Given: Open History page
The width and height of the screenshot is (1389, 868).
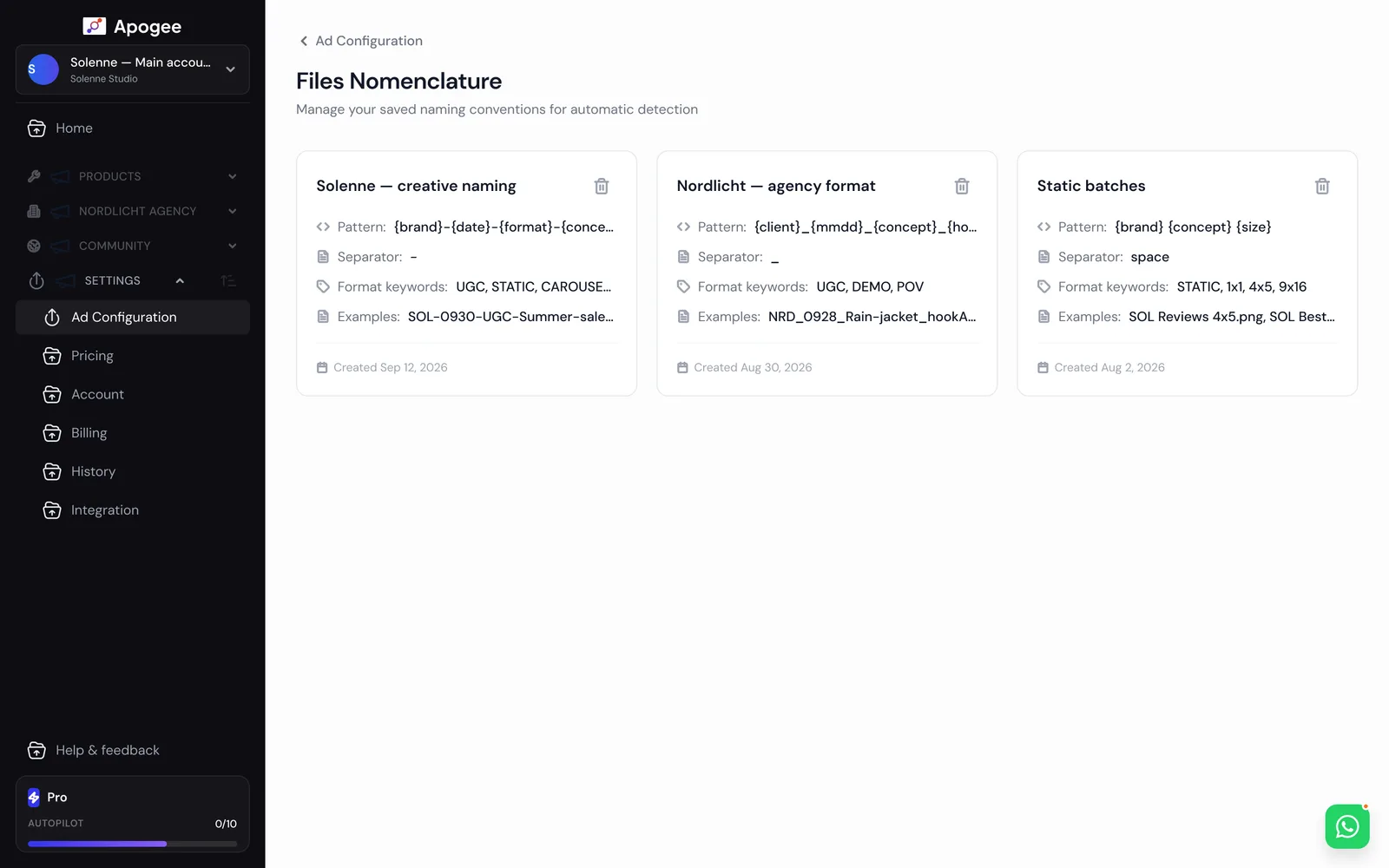Looking at the screenshot, I should [133, 471].
